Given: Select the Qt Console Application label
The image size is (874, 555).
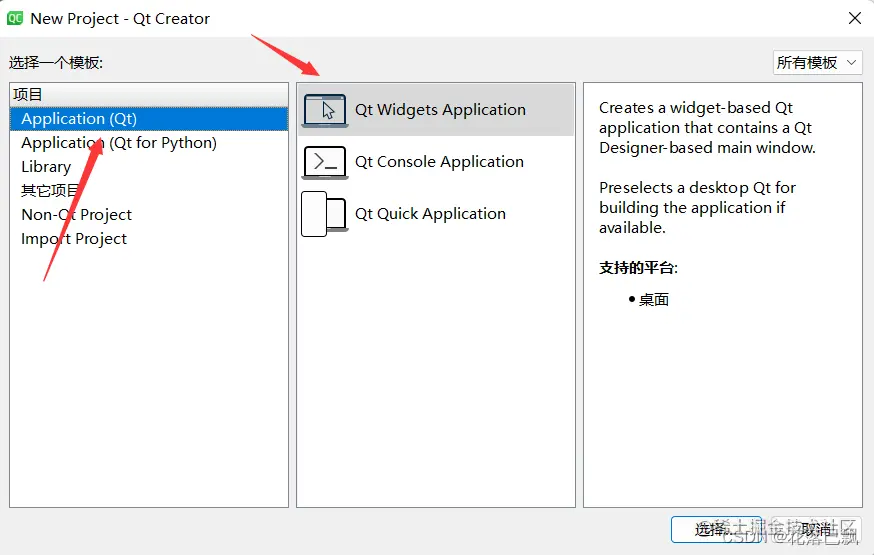Looking at the screenshot, I should pos(439,162).
